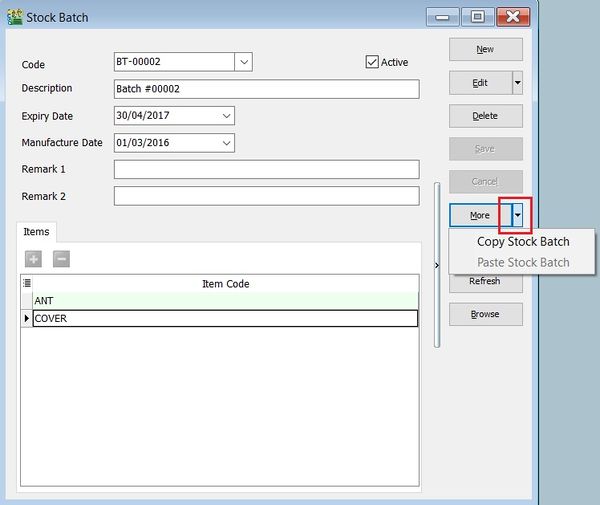
Task: Expand the Expiry Date picker
Action: point(226,115)
